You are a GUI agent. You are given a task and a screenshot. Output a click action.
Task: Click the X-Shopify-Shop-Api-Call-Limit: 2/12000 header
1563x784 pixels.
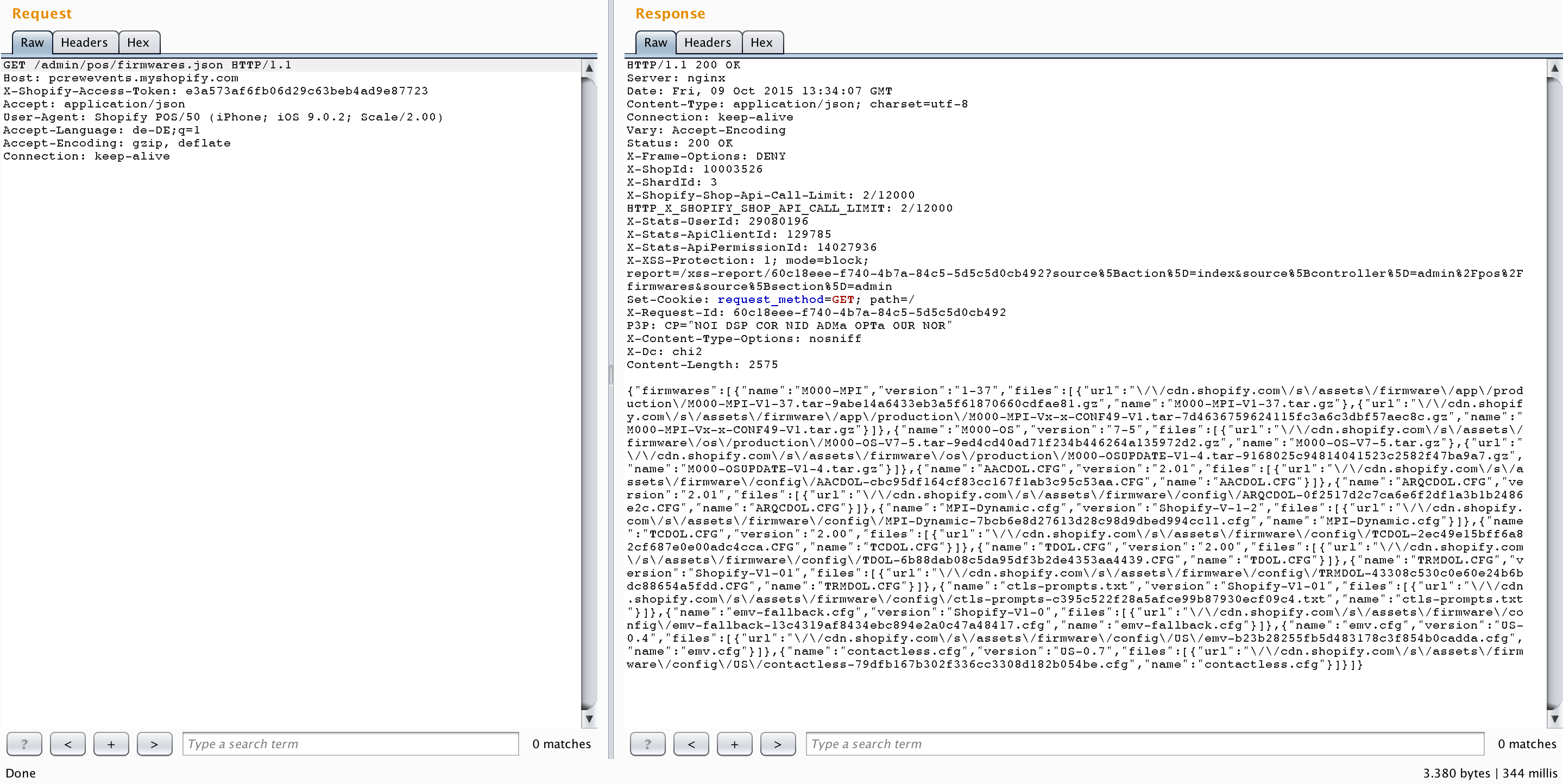tap(771, 195)
